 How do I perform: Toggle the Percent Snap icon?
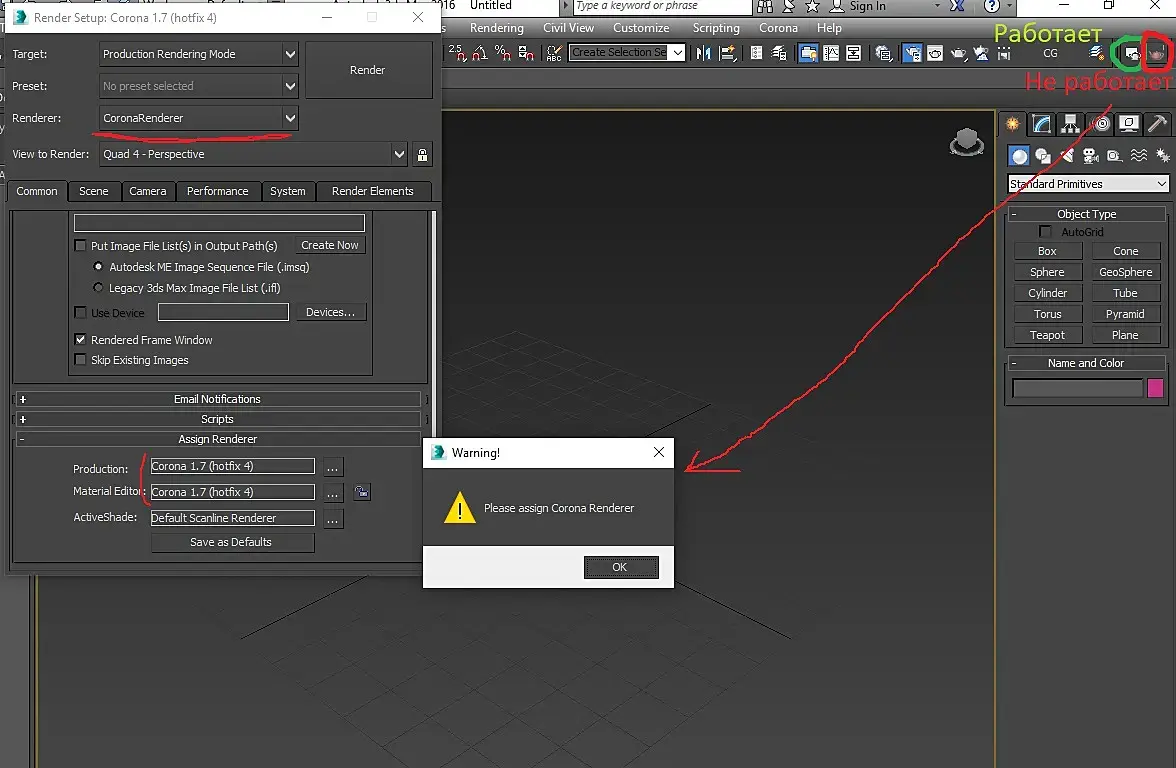coord(503,52)
